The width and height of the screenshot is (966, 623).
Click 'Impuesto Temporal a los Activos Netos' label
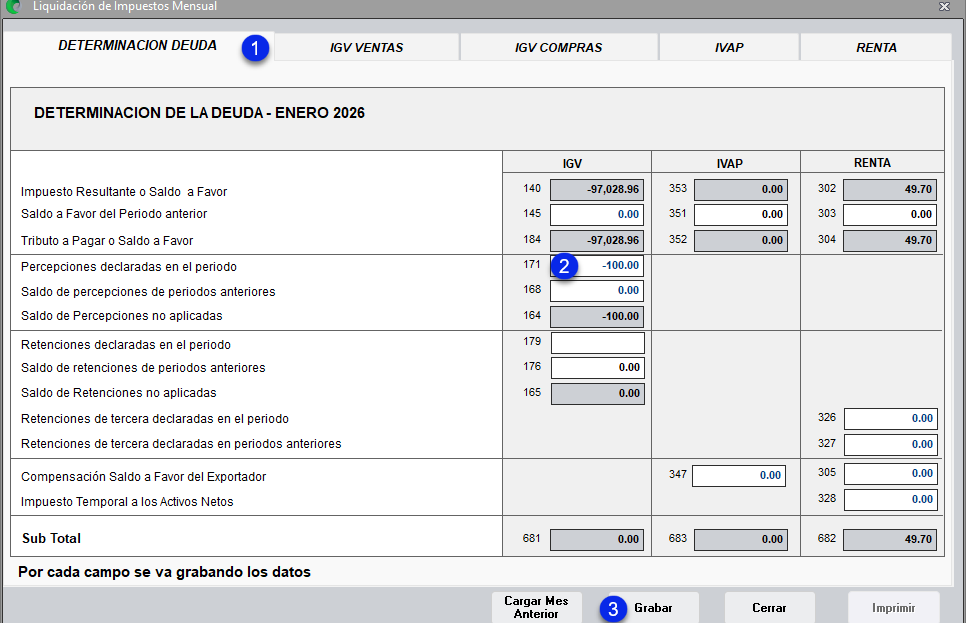[127, 502]
